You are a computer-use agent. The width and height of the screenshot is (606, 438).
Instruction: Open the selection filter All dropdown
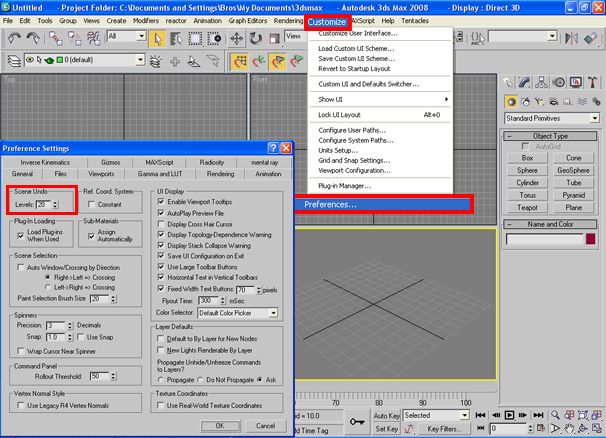[141, 36]
